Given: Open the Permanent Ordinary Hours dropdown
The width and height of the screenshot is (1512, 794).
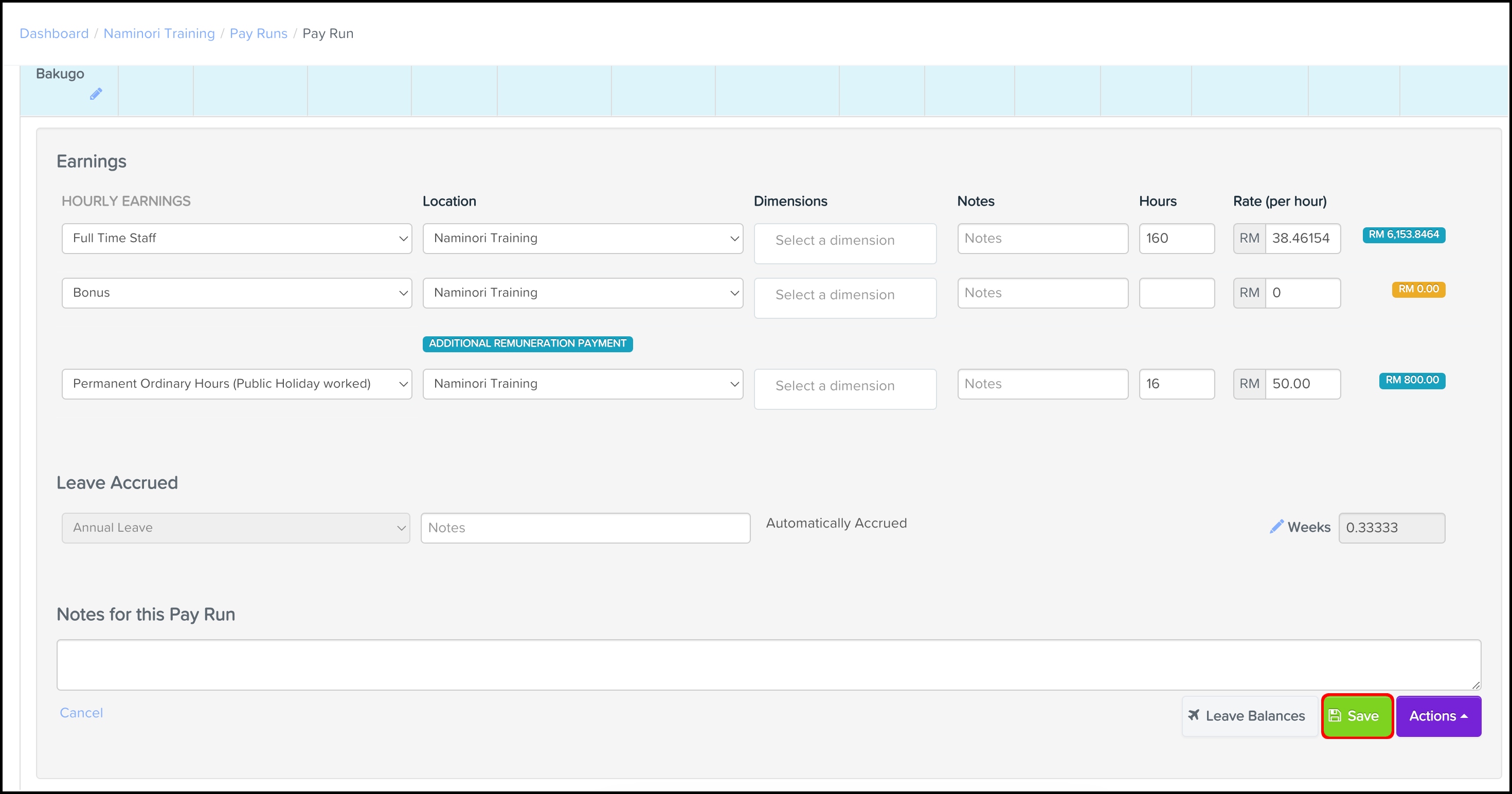Looking at the screenshot, I should click(x=237, y=384).
